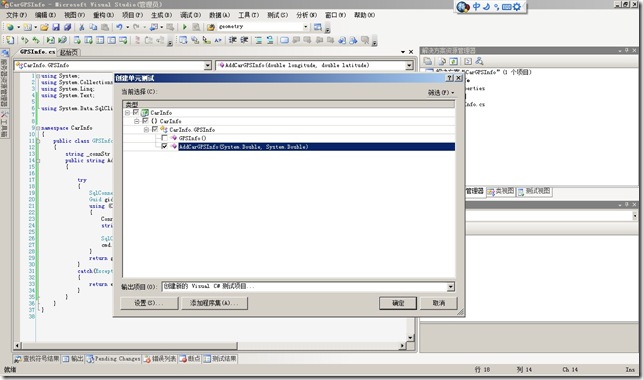The image size is (643, 380).
Task: Click the 添加程序集 Add Assembly button
Action: point(214,303)
